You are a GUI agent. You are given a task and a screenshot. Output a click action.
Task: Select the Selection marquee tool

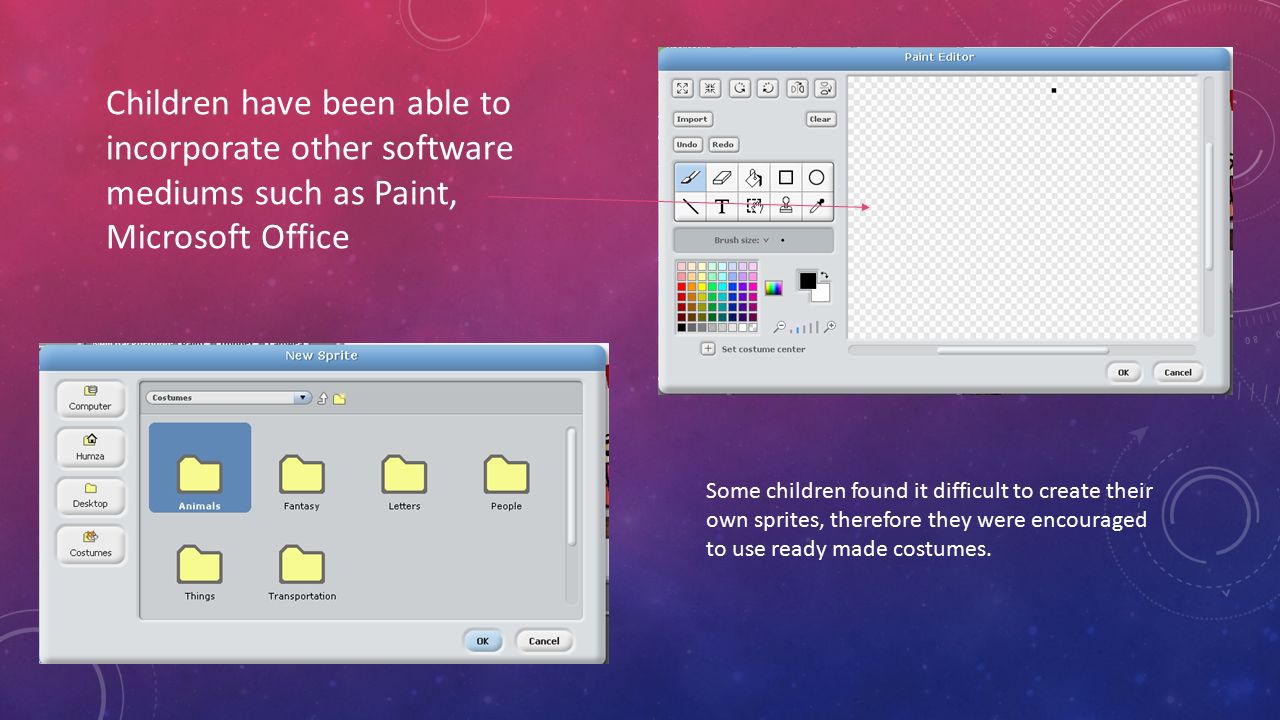click(754, 207)
